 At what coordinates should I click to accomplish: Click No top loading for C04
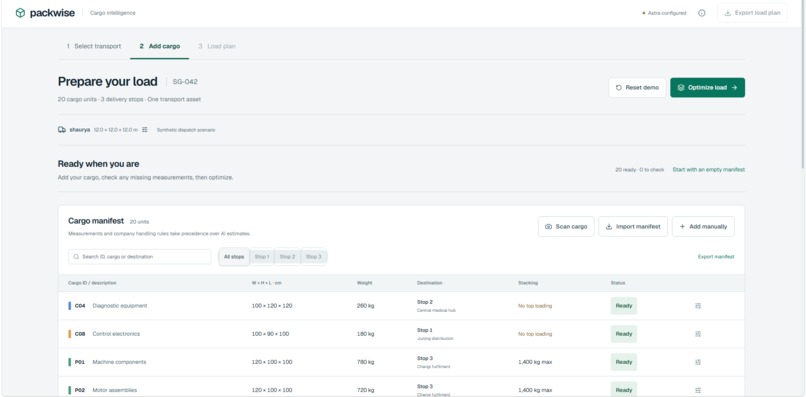pyautogui.click(x=535, y=306)
